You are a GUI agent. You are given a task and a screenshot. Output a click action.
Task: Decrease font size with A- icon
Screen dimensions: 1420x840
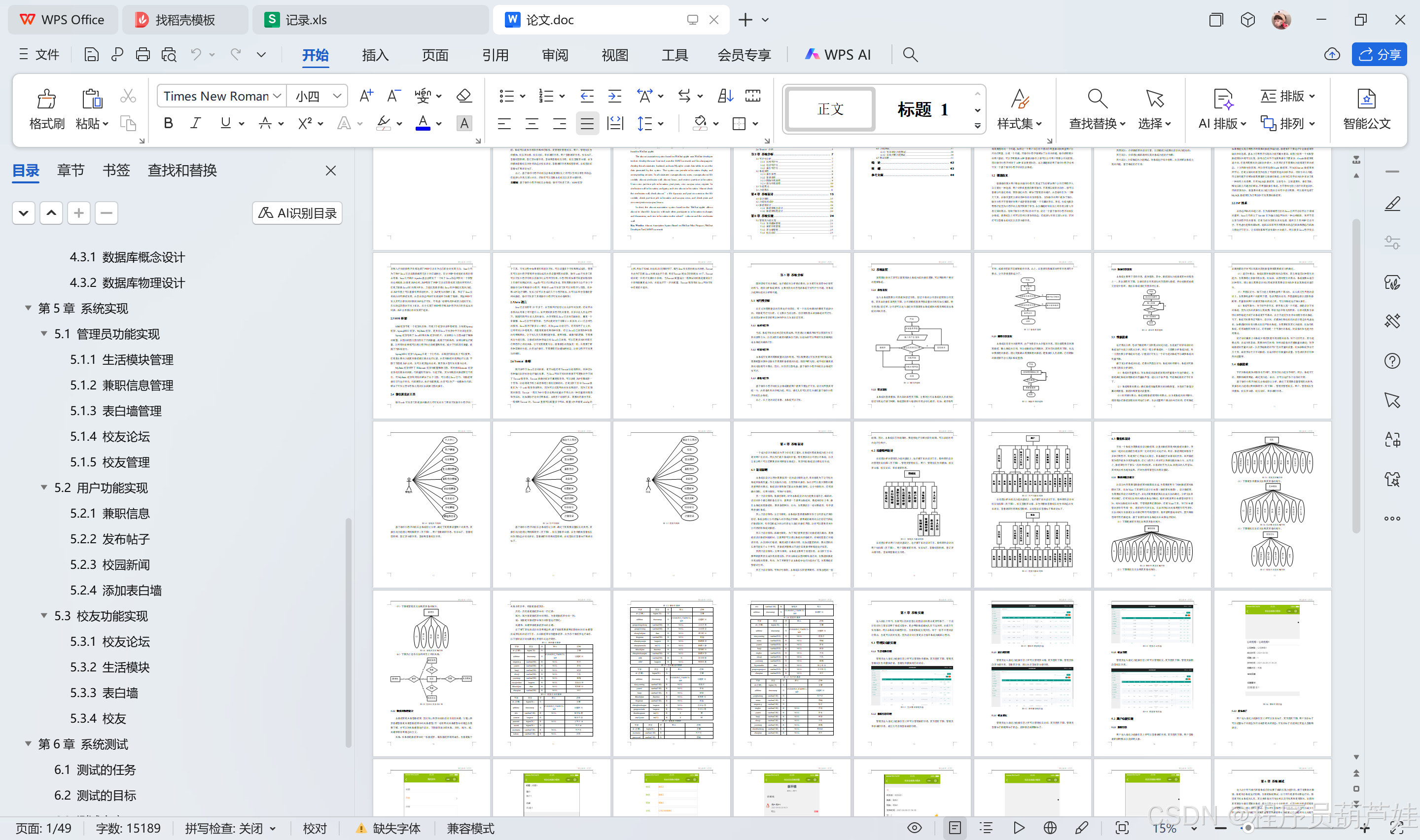click(393, 96)
